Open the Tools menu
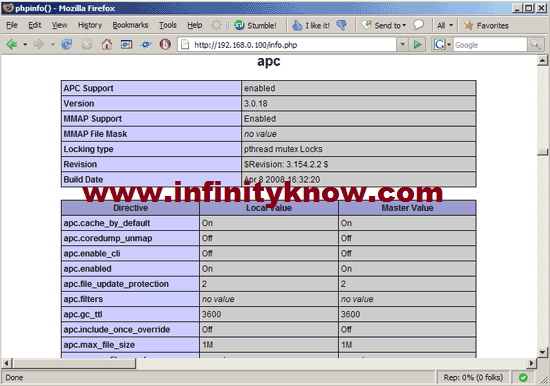 [x=168, y=25]
